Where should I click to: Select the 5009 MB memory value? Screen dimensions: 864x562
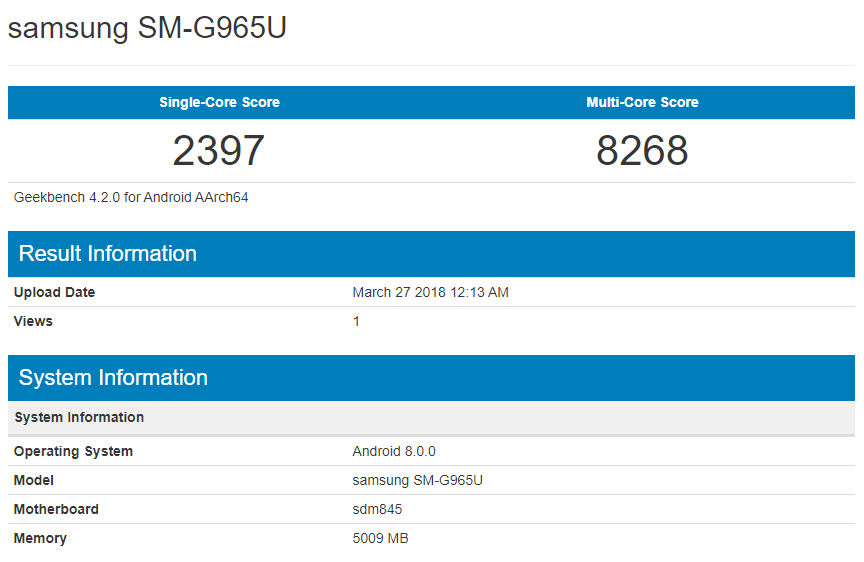(380, 538)
